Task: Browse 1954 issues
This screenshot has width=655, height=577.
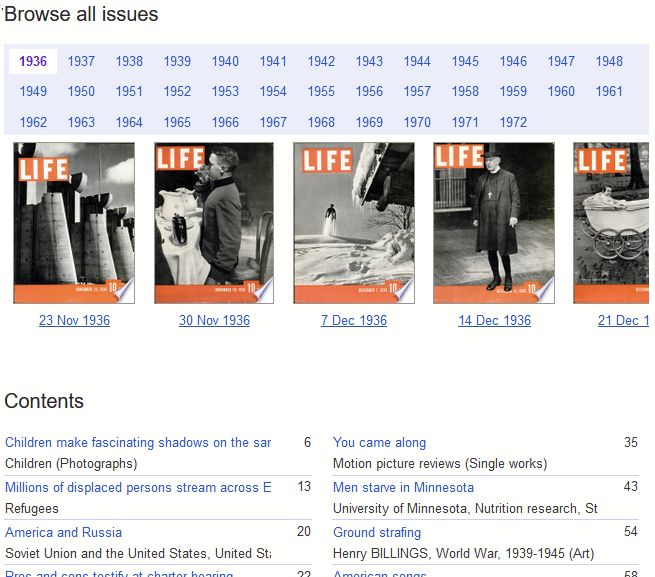Action: [273, 92]
